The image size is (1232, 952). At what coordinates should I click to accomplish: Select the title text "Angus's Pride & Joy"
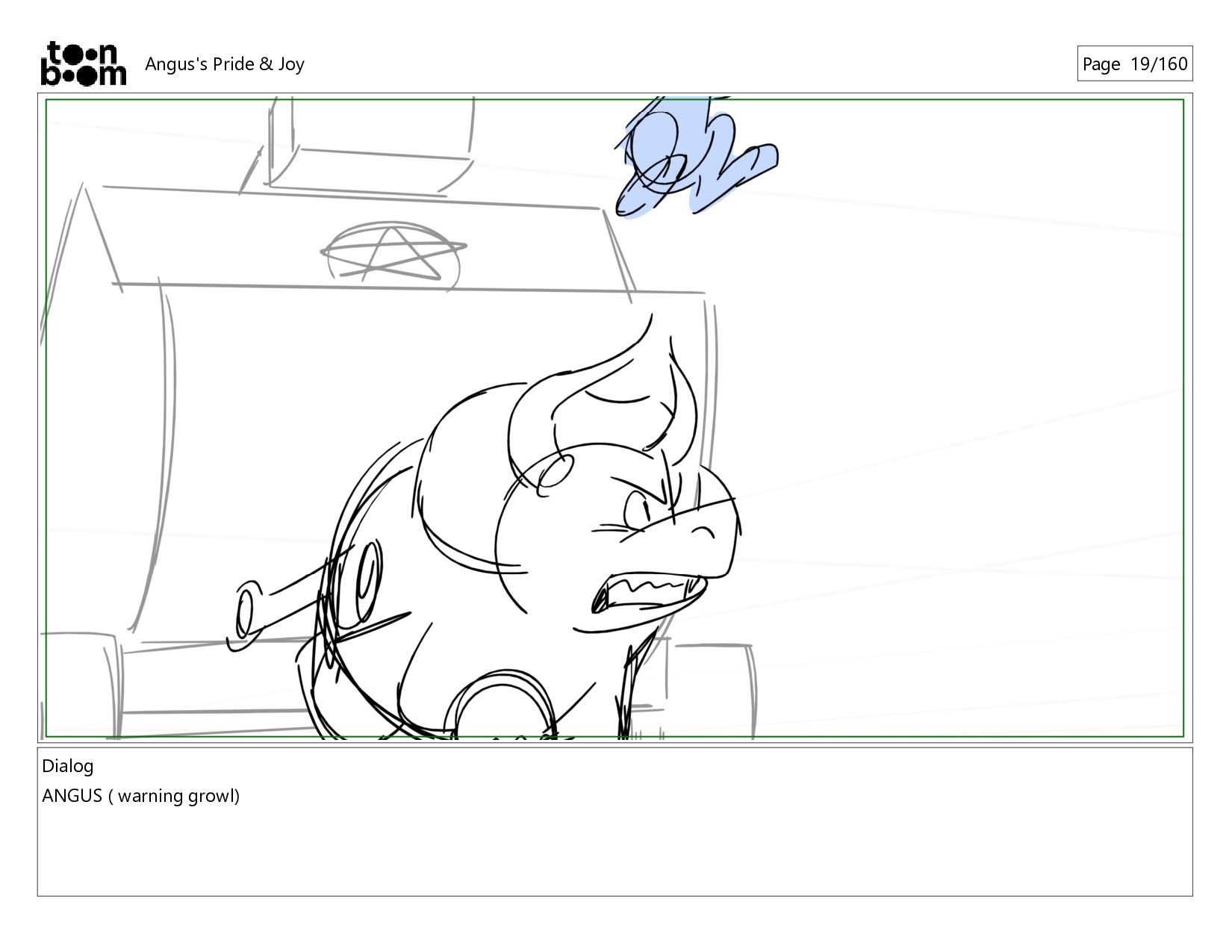click(x=225, y=64)
